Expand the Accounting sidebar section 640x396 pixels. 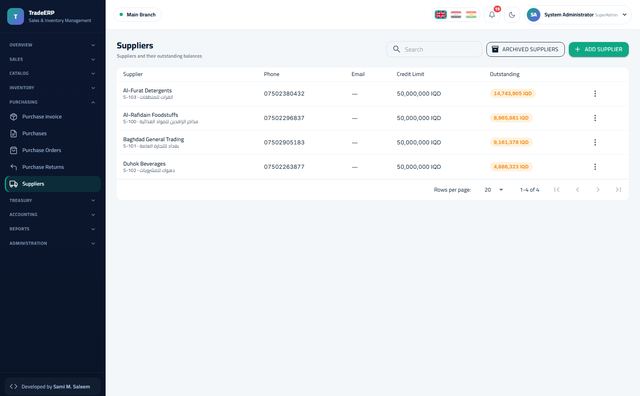[x=52, y=214]
